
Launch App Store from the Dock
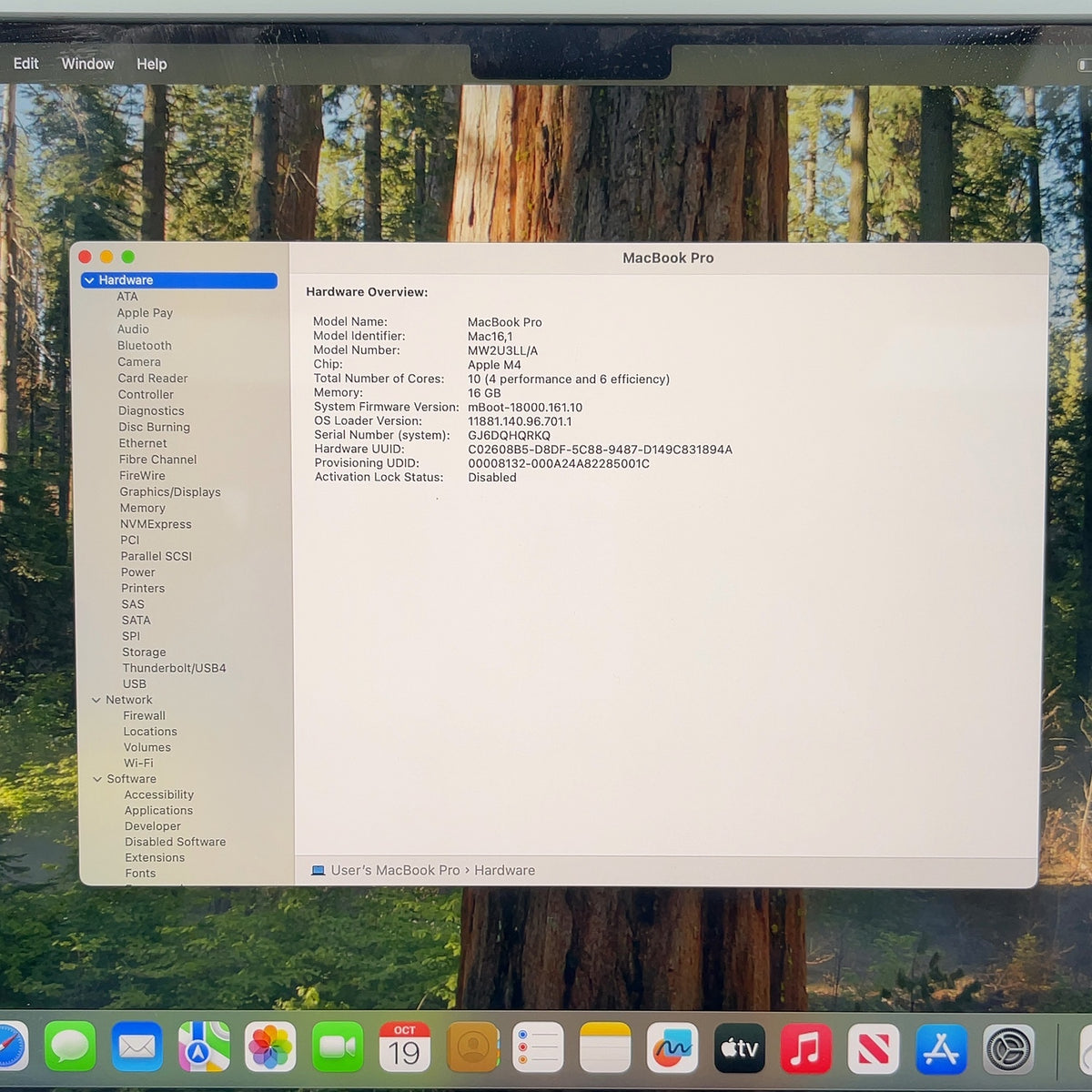pos(941,1049)
